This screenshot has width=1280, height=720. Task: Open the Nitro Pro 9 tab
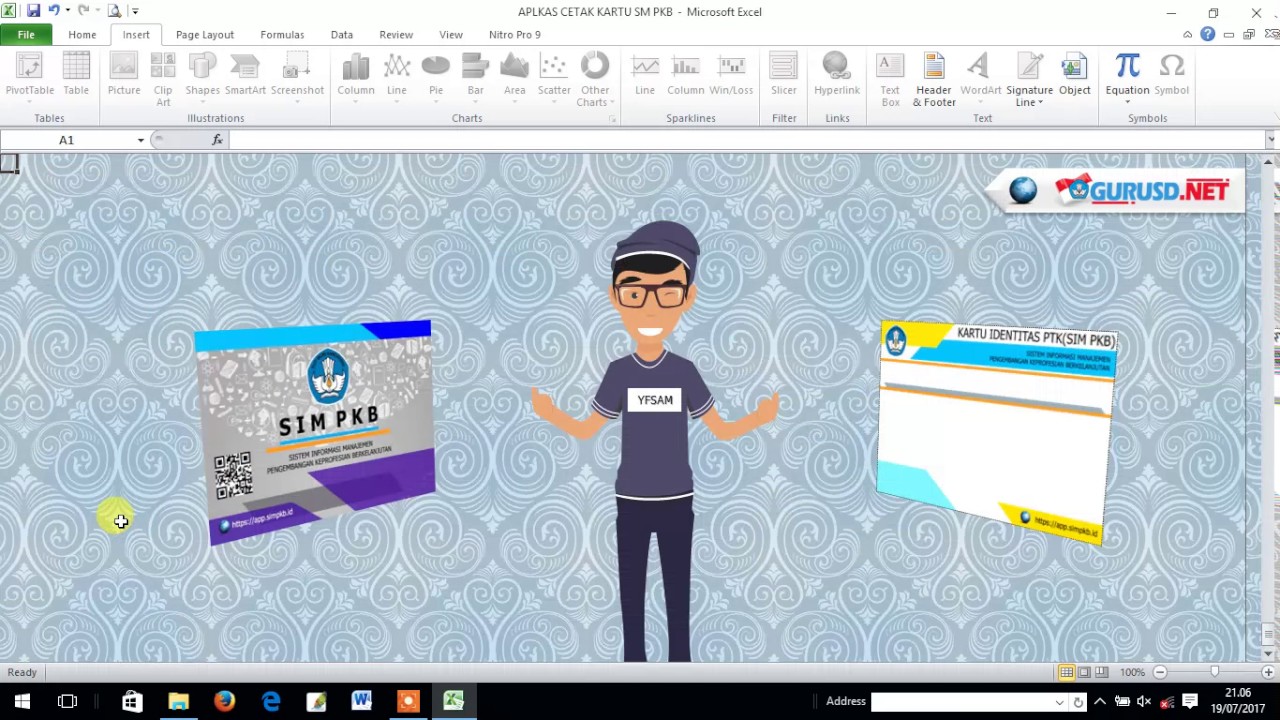click(x=515, y=35)
